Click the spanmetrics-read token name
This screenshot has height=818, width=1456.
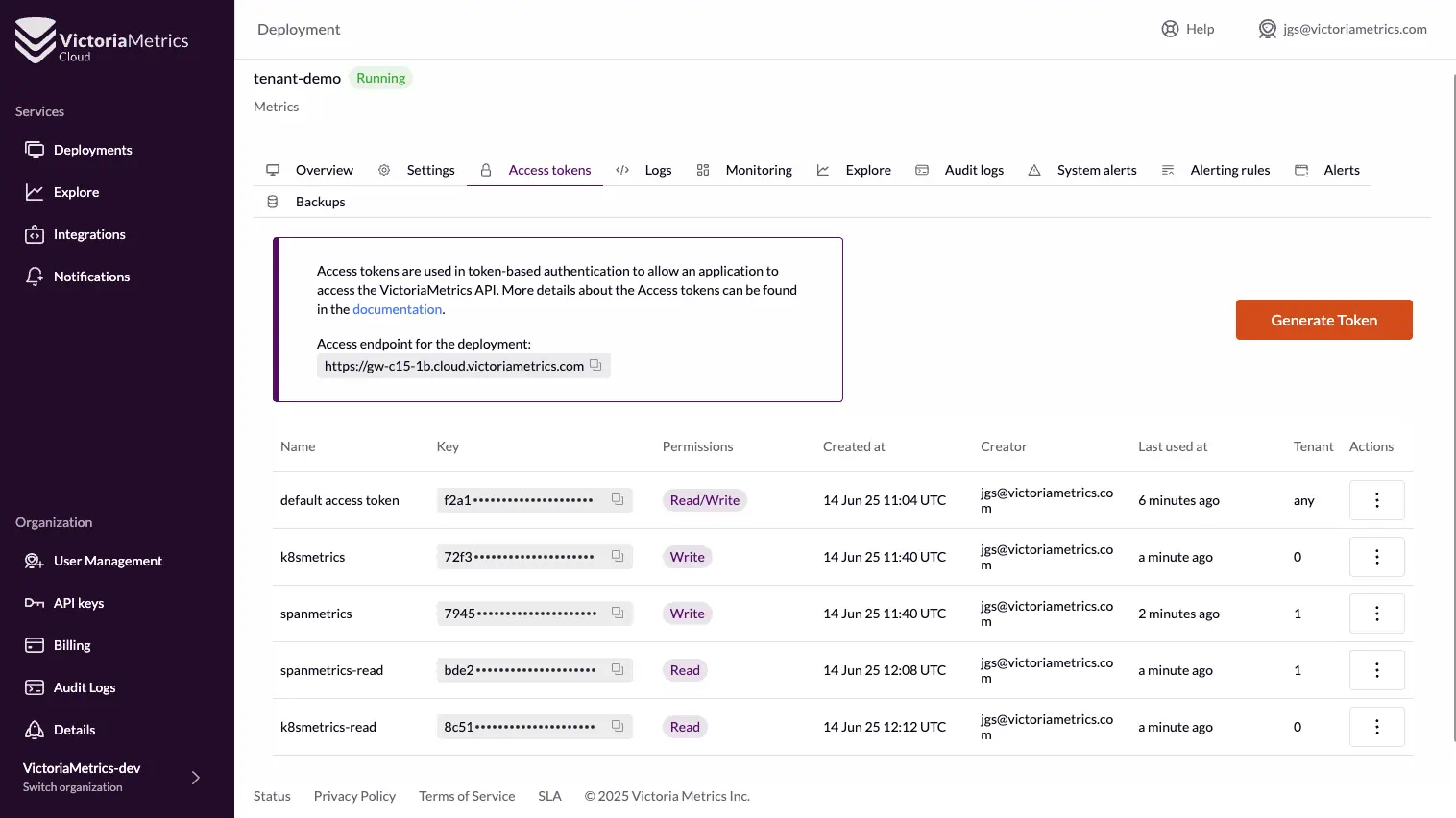(x=331, y=670)
